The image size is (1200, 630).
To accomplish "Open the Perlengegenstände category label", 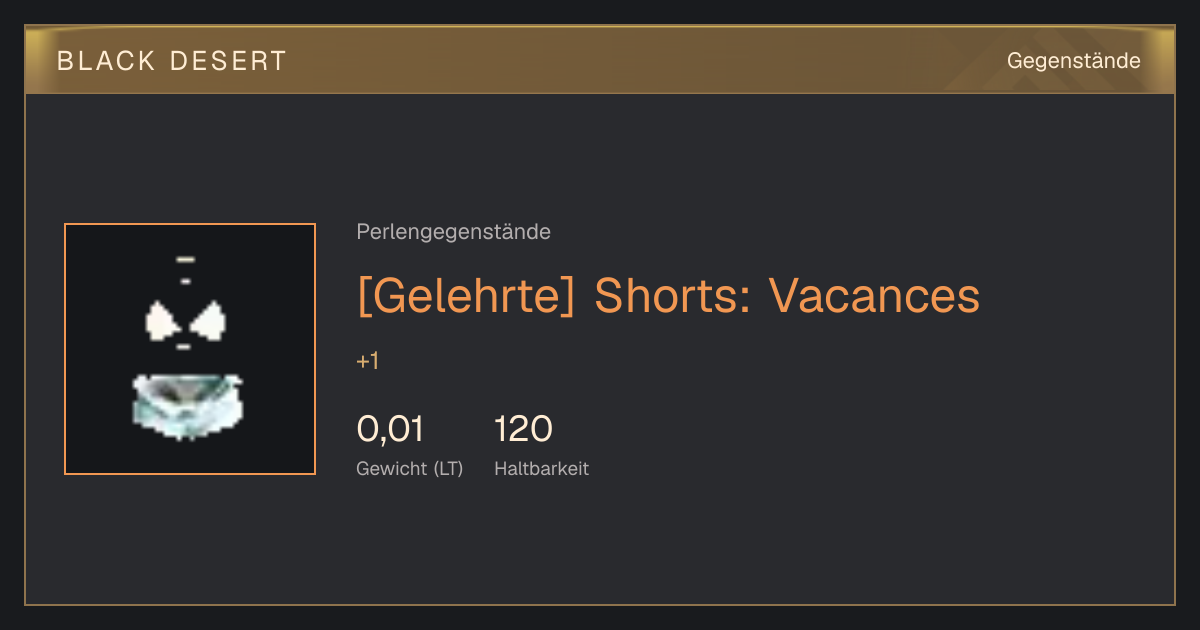I will tap(453, 232).
